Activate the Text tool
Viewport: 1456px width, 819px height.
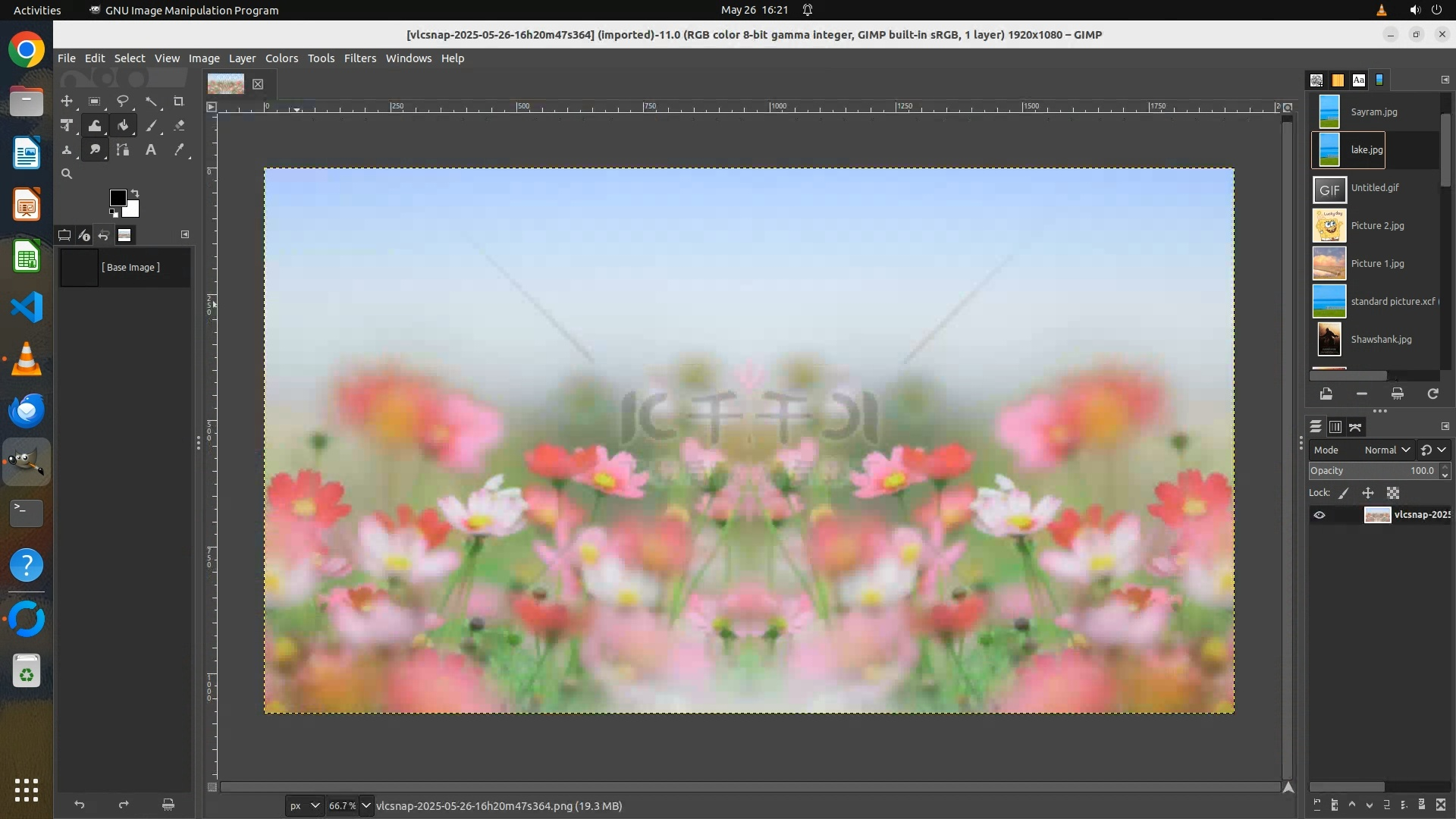[151, 150]
